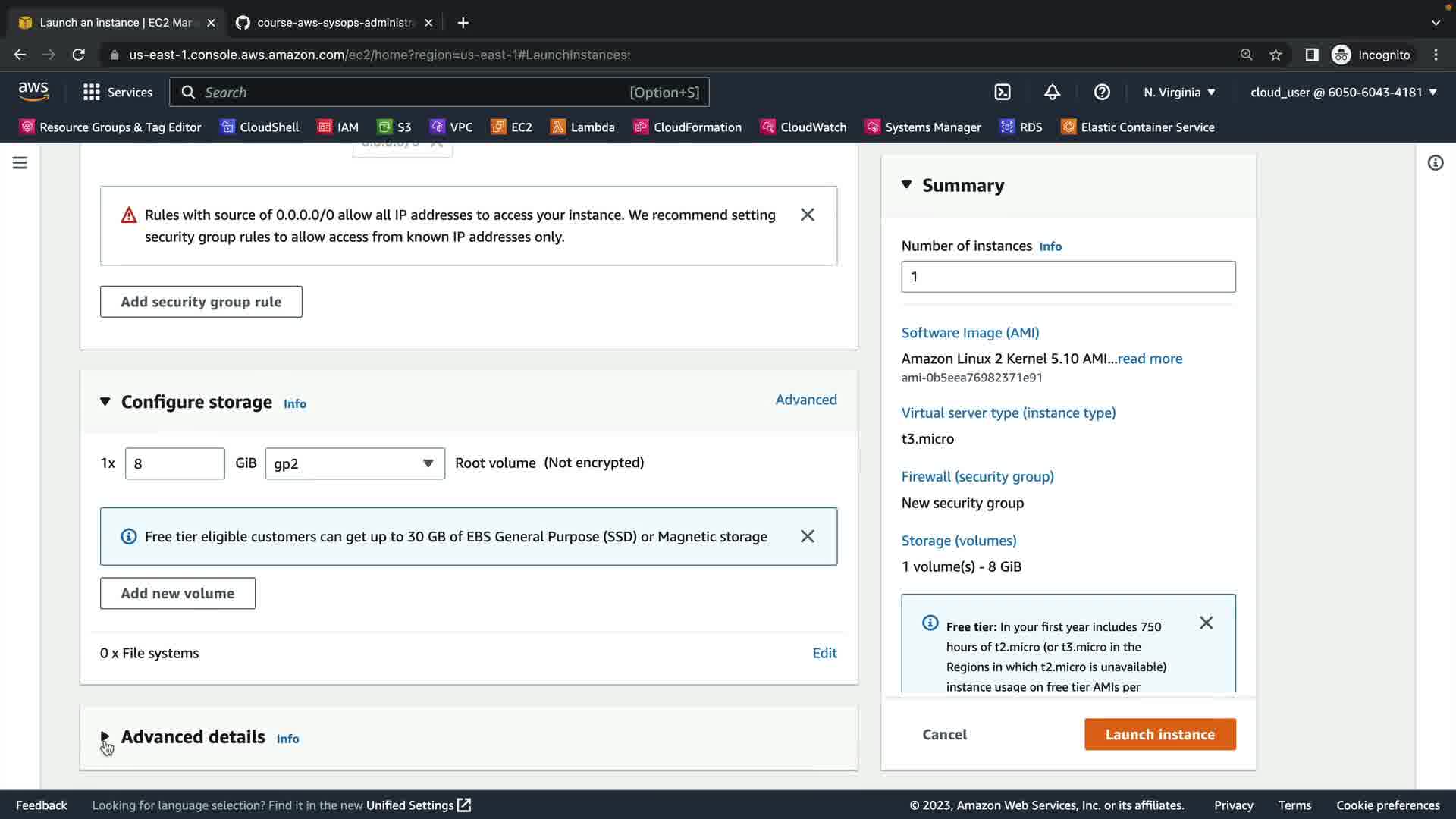Open the CloudShell terminal icon in header

1003,93
